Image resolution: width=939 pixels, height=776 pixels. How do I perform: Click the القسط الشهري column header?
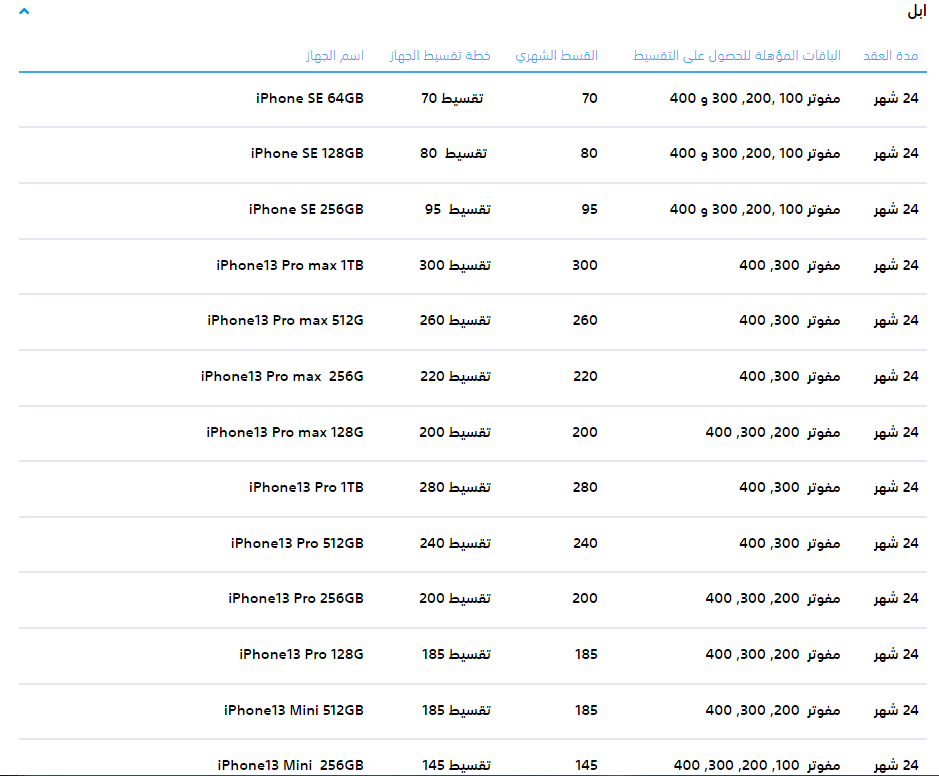point(556,56)
